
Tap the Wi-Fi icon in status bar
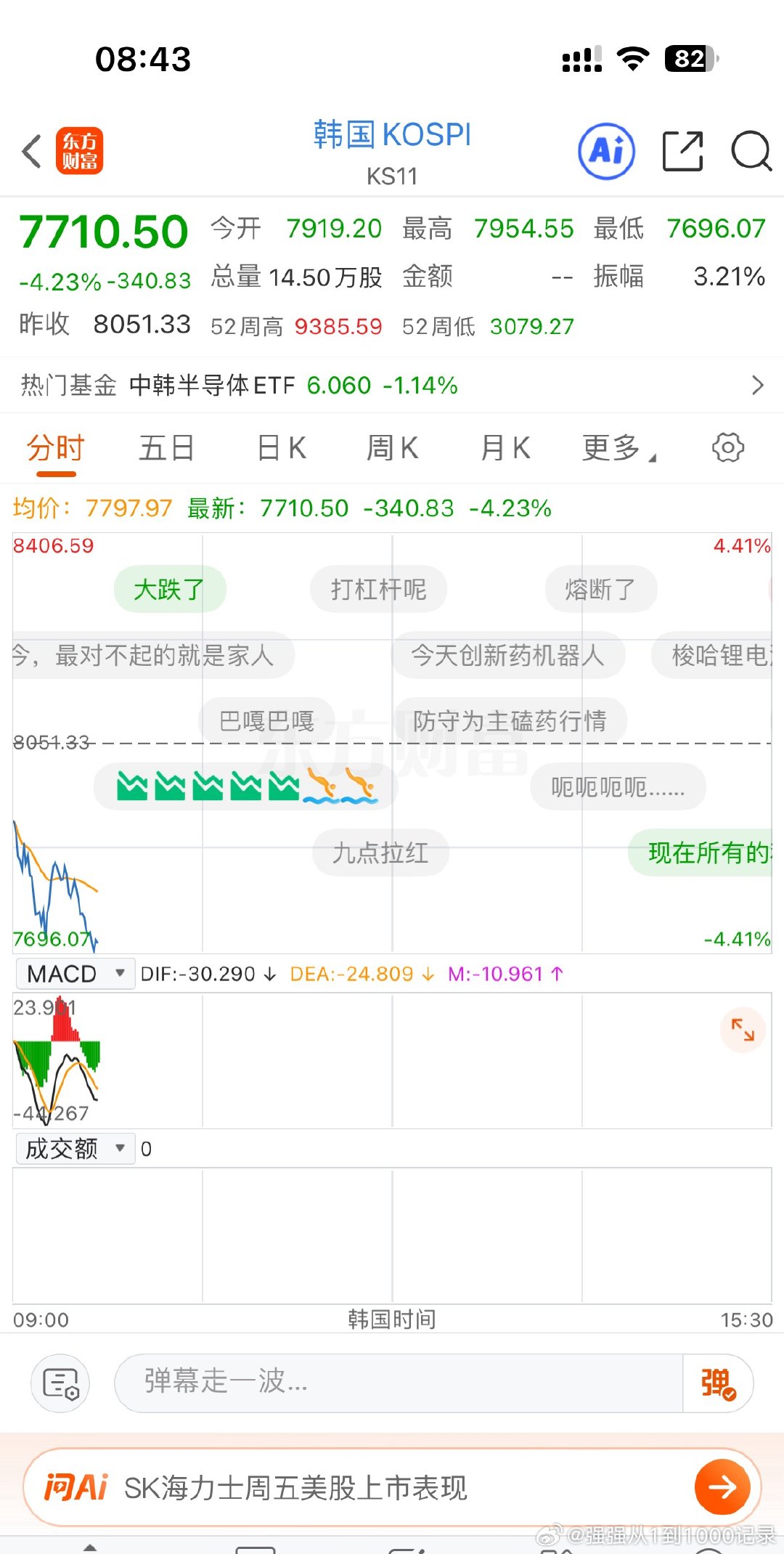pyautogui.click(x=633, y=58)
